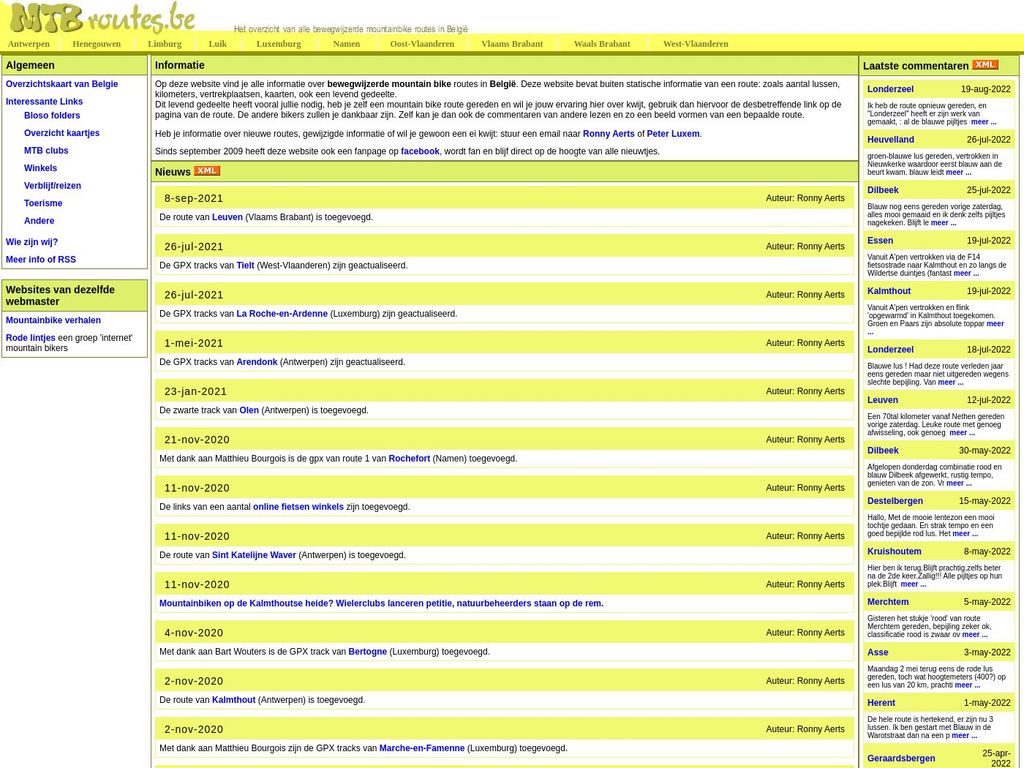The image size is (1024, 768).
Task: Open the Arendonk route link
Action: [257, 362]
